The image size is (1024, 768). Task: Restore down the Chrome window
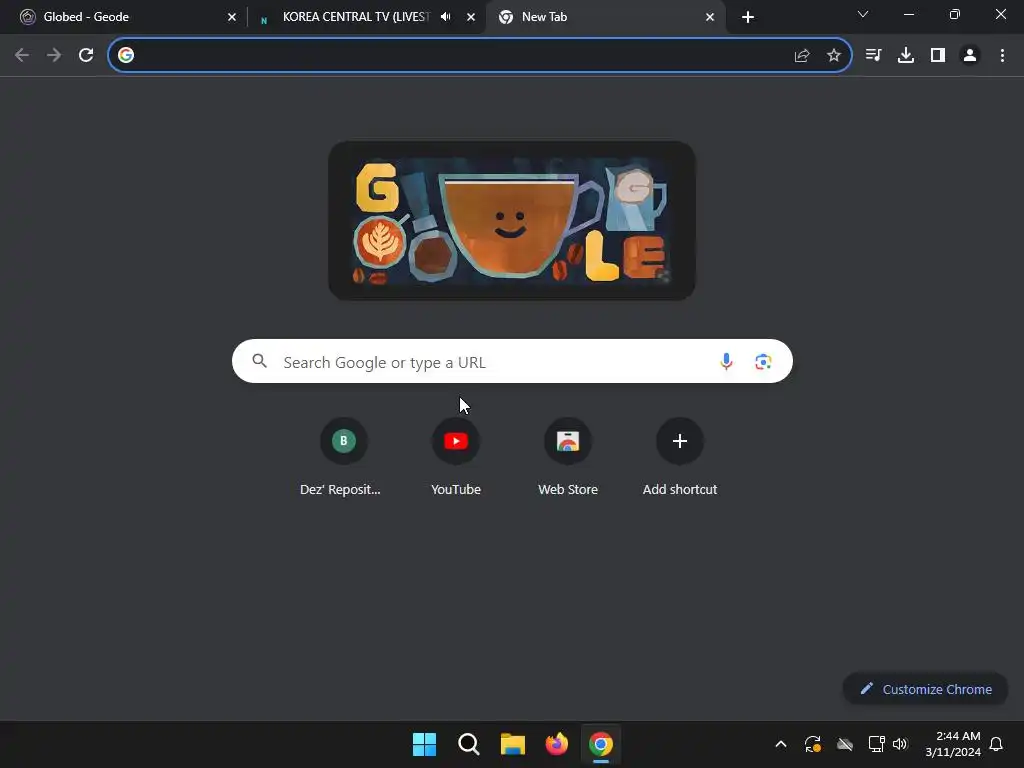(x=955, y=14)
